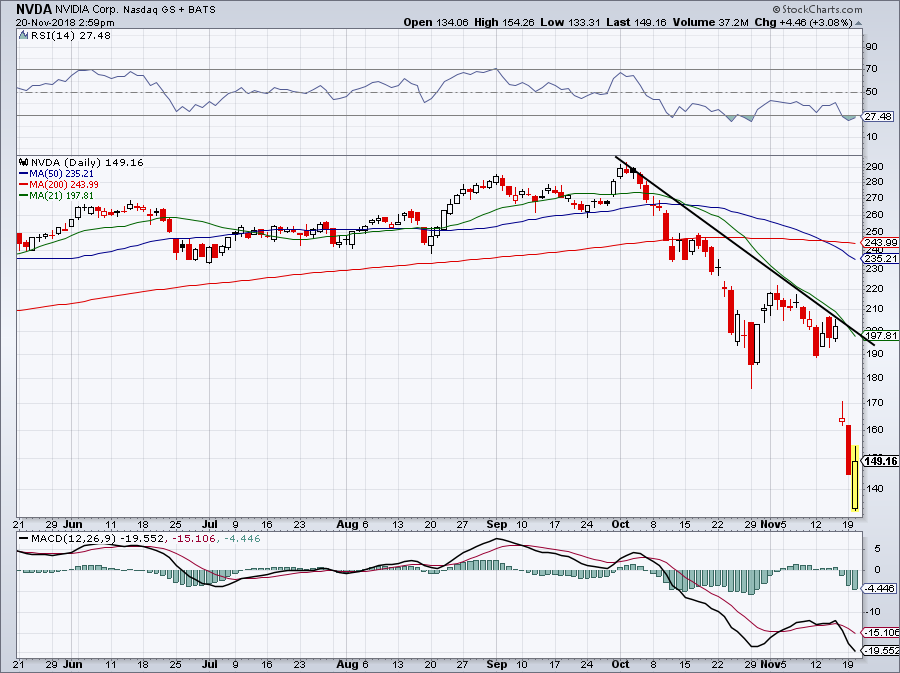Click the Nasdaq GS + BATS exchange label
Screen dimensions: 900x673
[x=169, y=10]
